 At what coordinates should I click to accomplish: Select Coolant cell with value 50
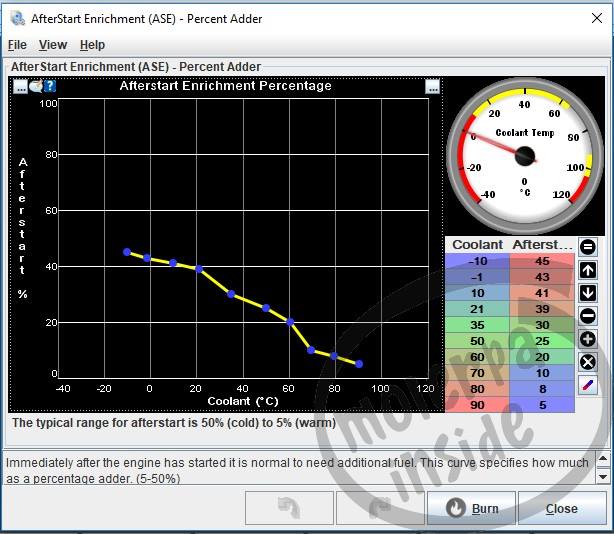[x=477, y=341]
